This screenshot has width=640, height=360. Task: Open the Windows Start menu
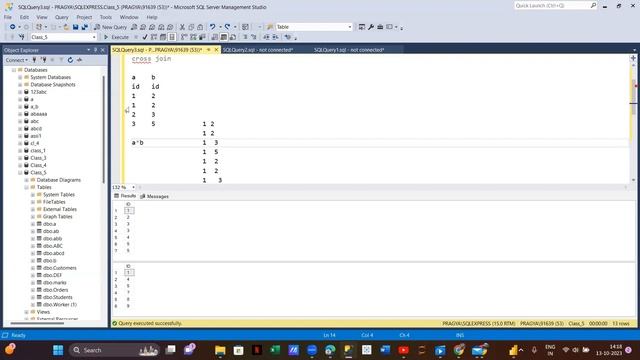click(x=58, y=350)
